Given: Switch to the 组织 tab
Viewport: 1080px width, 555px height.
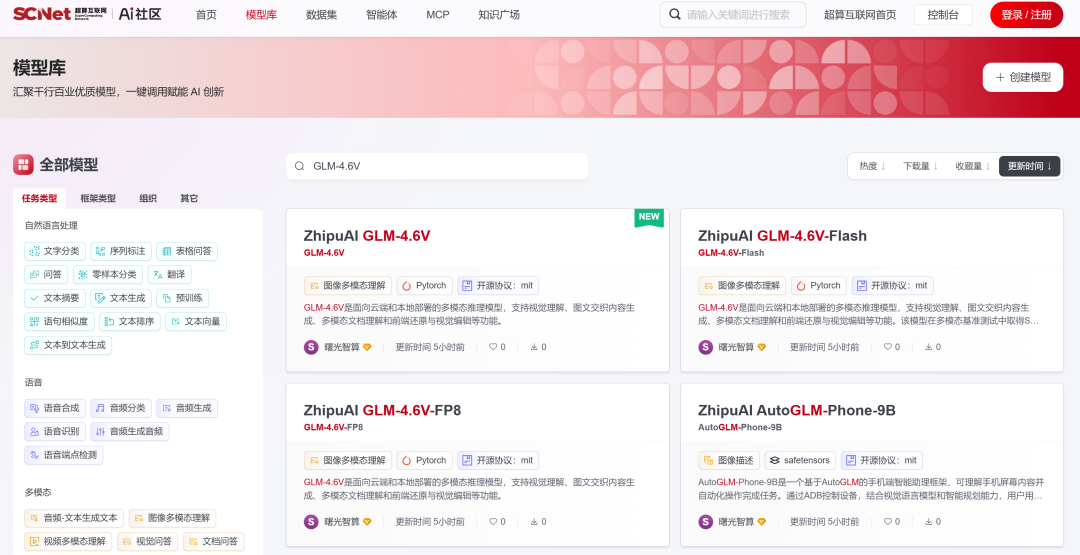Looking at the screenshot, I should (x=148, y=198).
